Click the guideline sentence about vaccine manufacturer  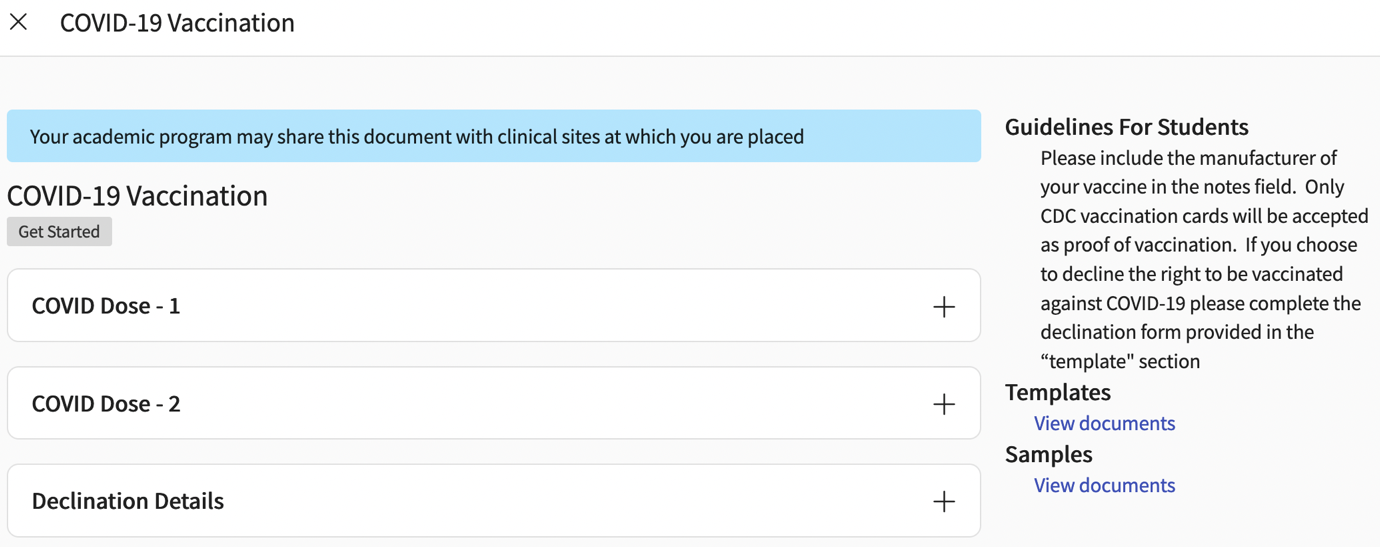(1188, 158)
